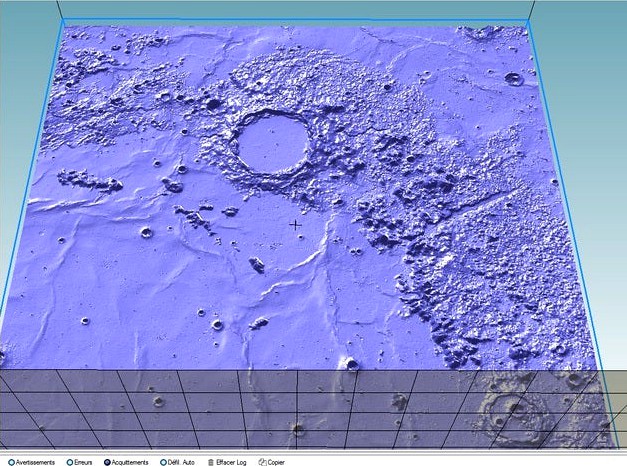Toggle the selected Acquittements filter

[x=108, y=462]
